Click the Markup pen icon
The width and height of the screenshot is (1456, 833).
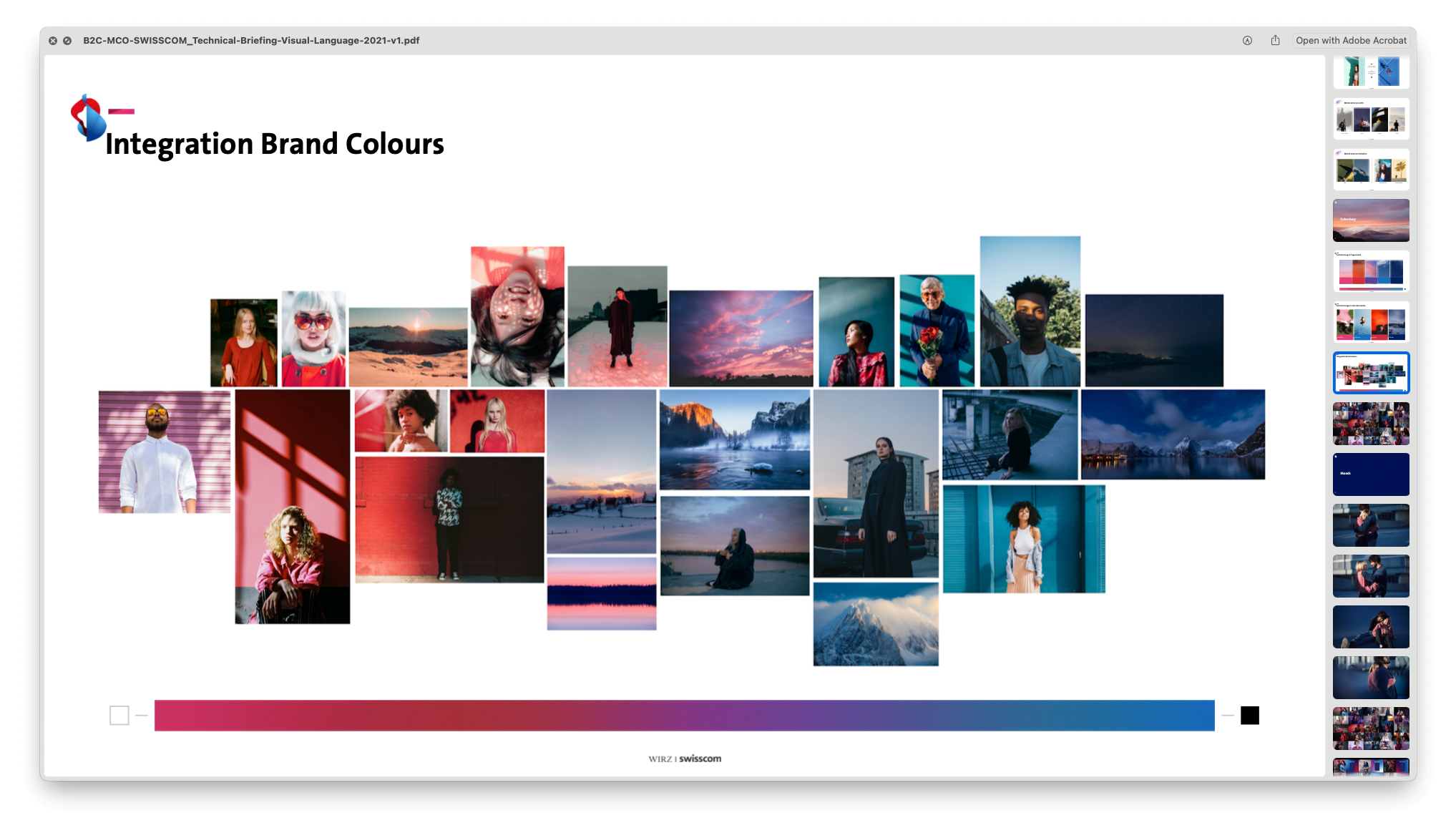coord(1247,41)
